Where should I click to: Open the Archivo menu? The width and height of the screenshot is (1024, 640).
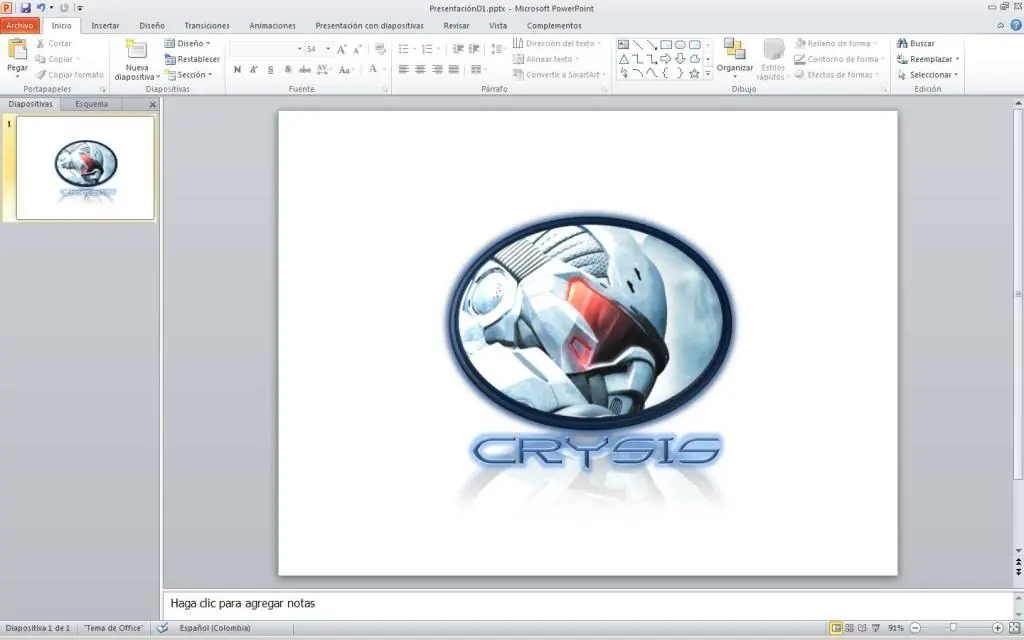click(20, 25)
